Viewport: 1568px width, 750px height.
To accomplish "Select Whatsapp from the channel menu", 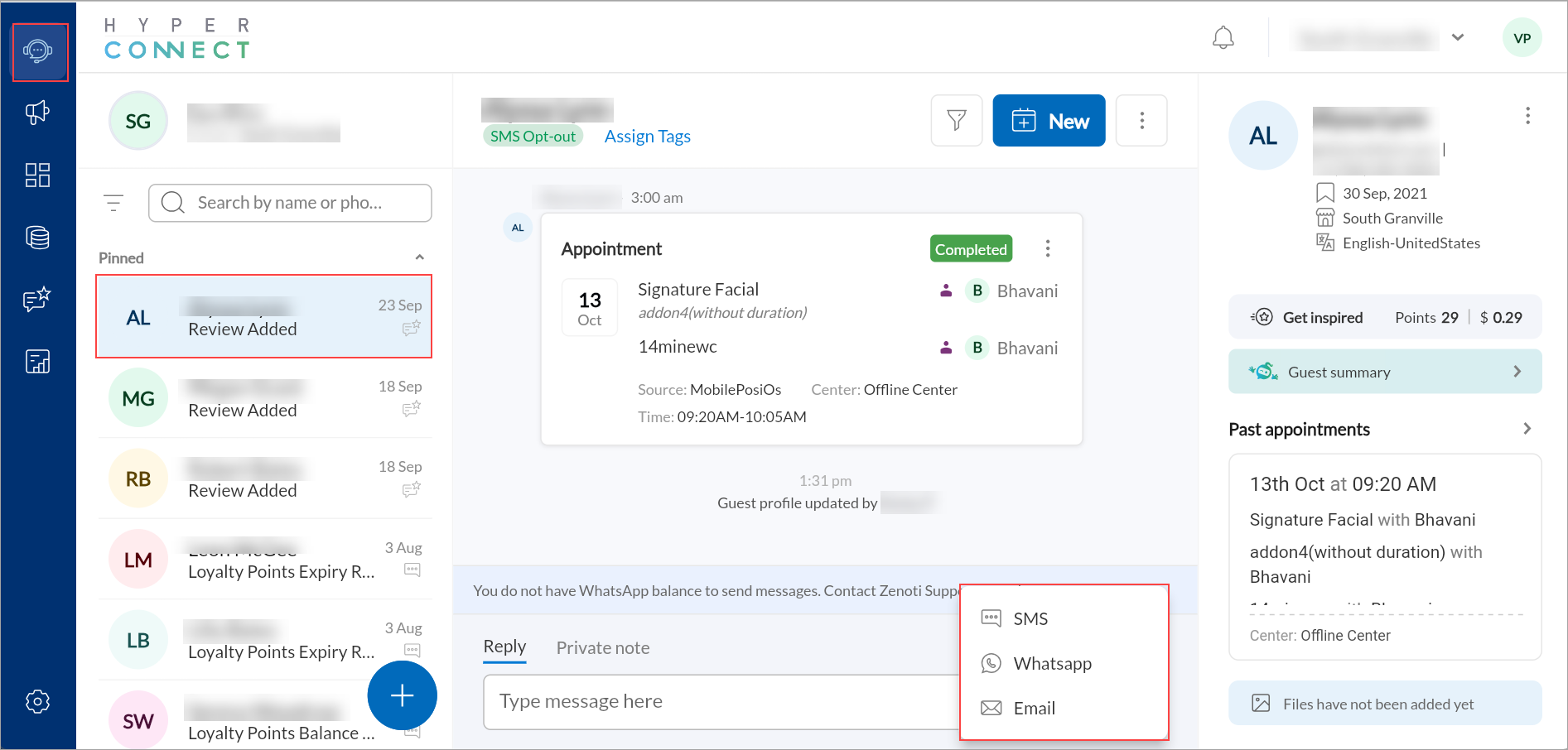I will click(x=1052, y=663).
